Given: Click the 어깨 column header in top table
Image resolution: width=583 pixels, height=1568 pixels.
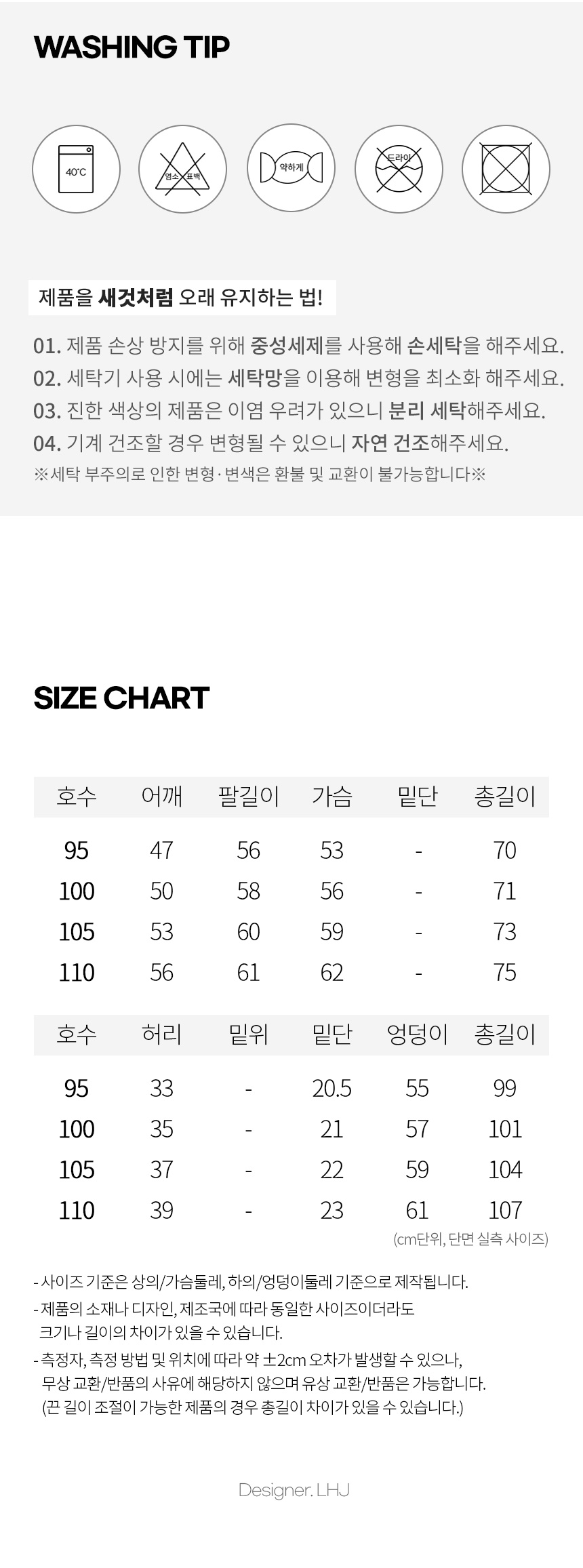Looking at the screenshot, I should pyautogui.click(x=161, y=796).
